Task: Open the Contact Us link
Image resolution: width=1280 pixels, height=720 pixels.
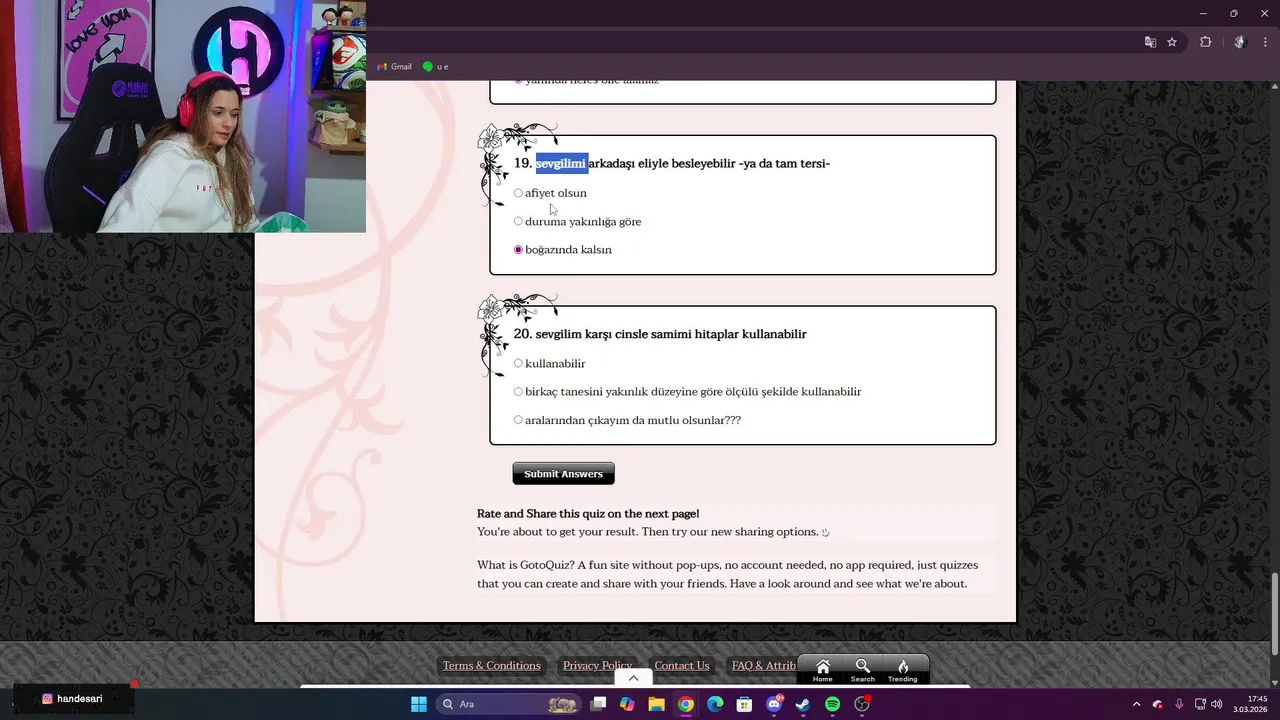Action: click(682, 666)
